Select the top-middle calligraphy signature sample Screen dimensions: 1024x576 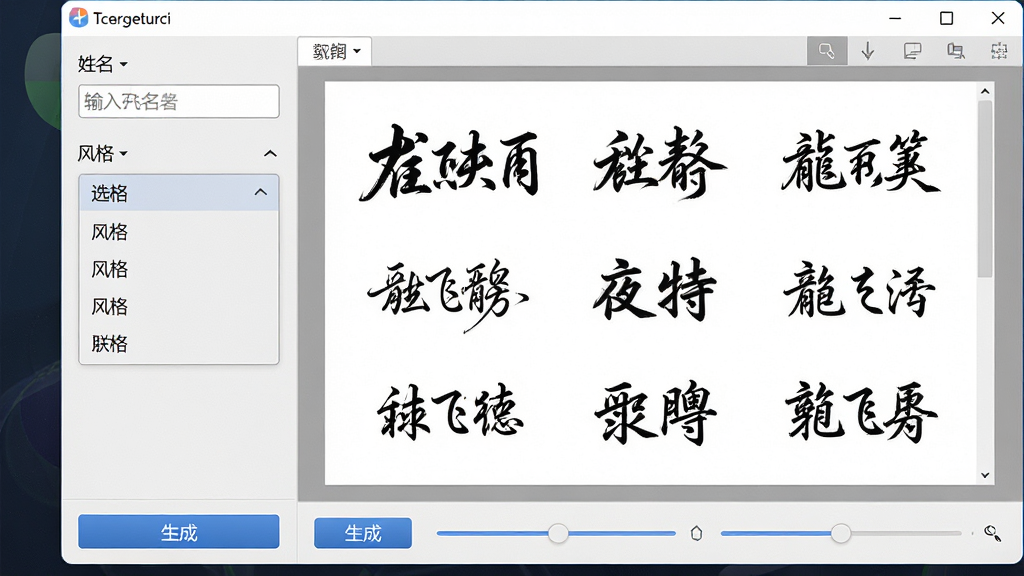658,163
